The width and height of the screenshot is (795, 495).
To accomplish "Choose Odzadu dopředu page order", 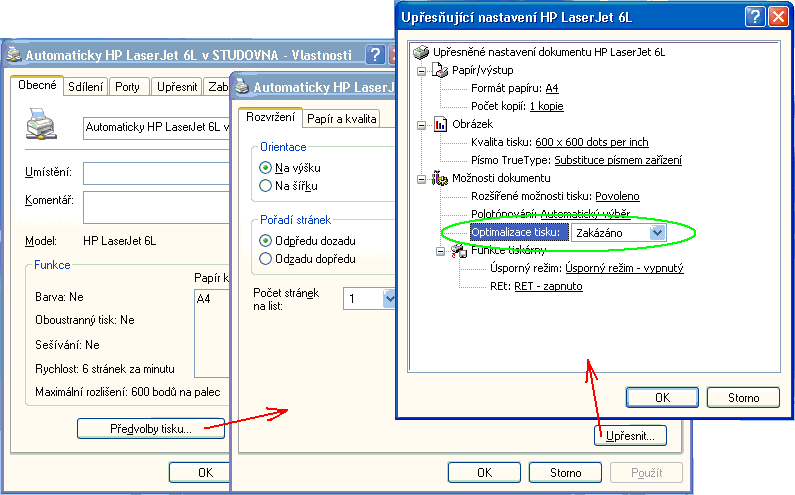I will point(265,259).
